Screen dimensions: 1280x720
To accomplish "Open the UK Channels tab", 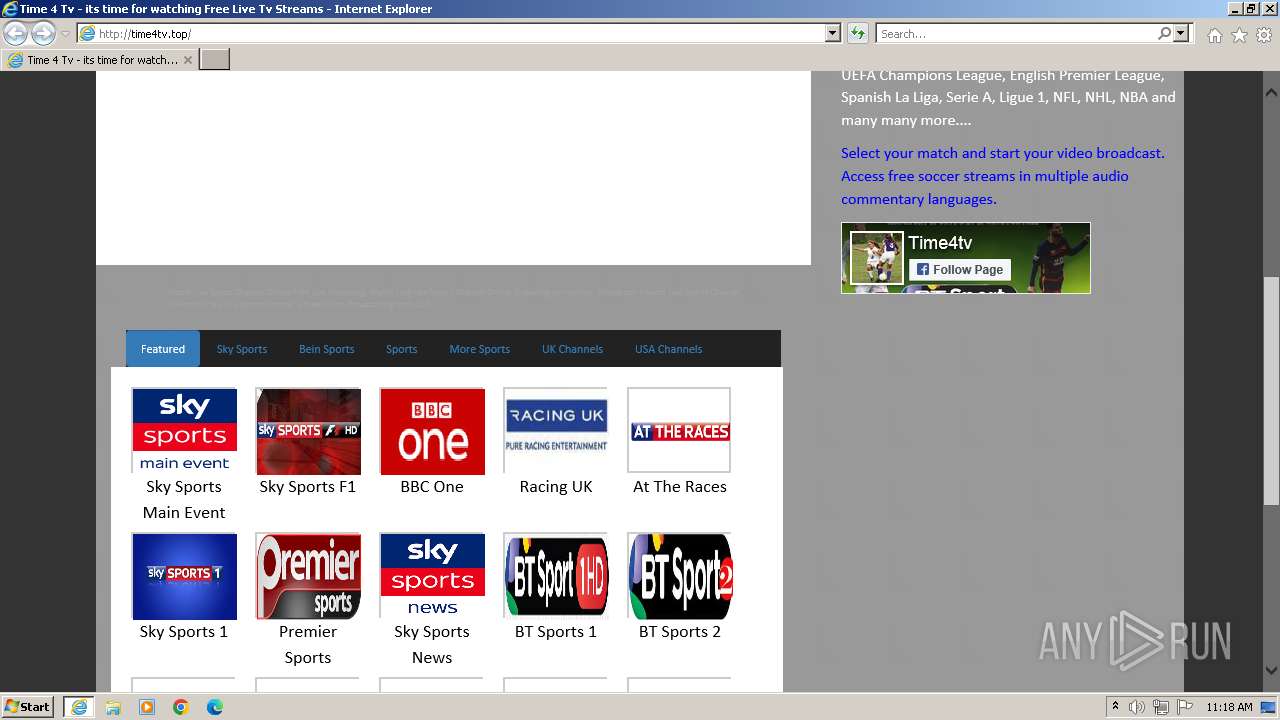I will [573, 349].
